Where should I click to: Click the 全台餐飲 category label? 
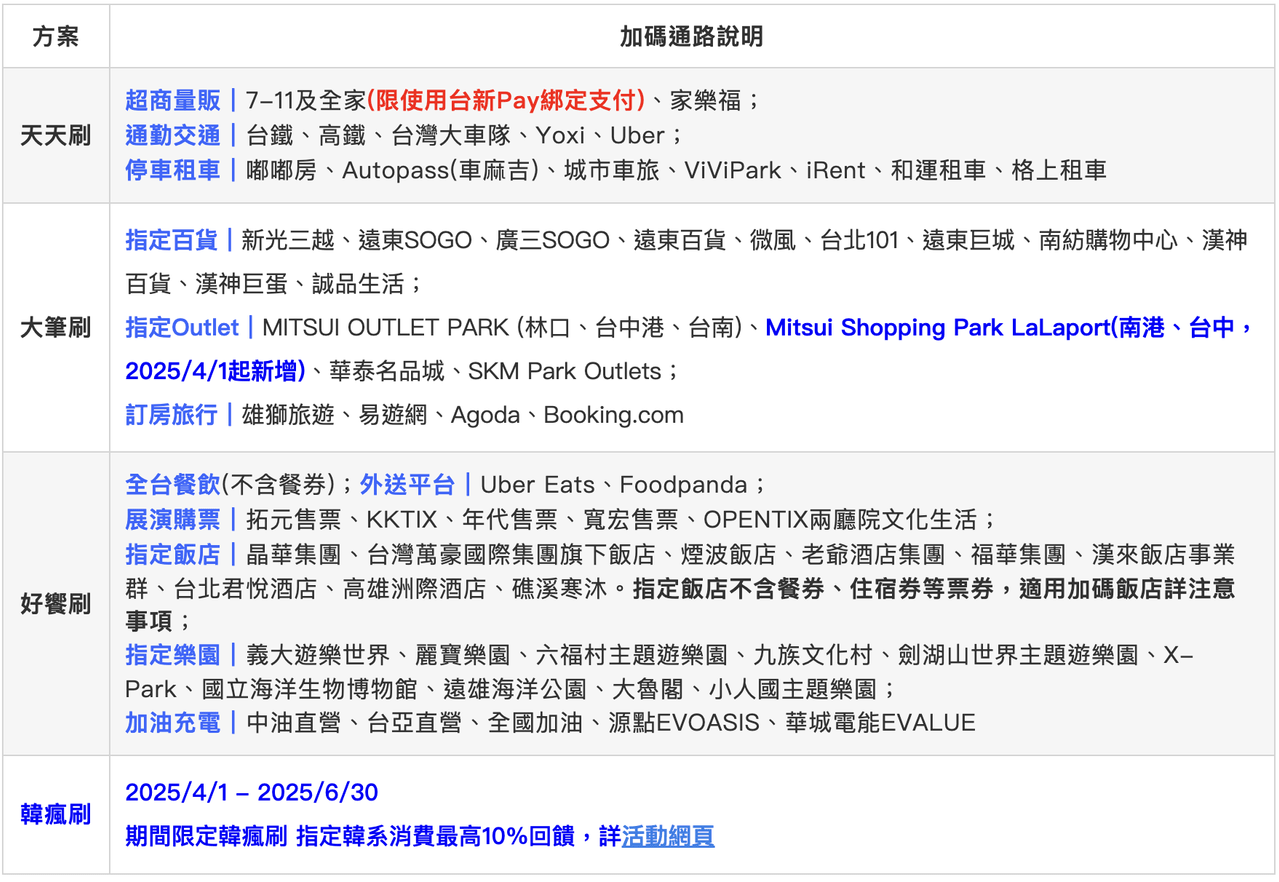(x=173, y=485)
